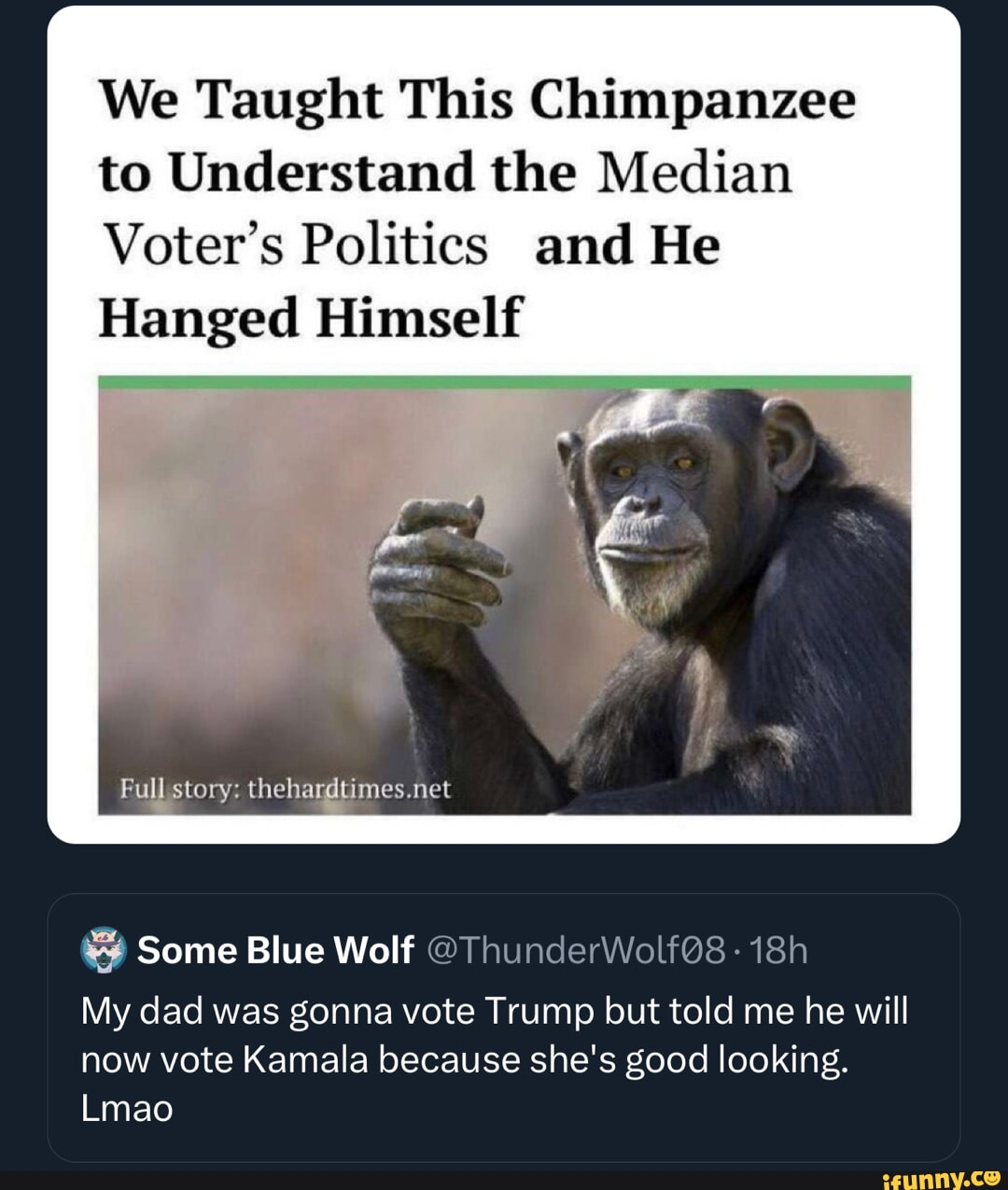
Task: Click the Full story thehardtimes.net caption
Action: point(285,790)
